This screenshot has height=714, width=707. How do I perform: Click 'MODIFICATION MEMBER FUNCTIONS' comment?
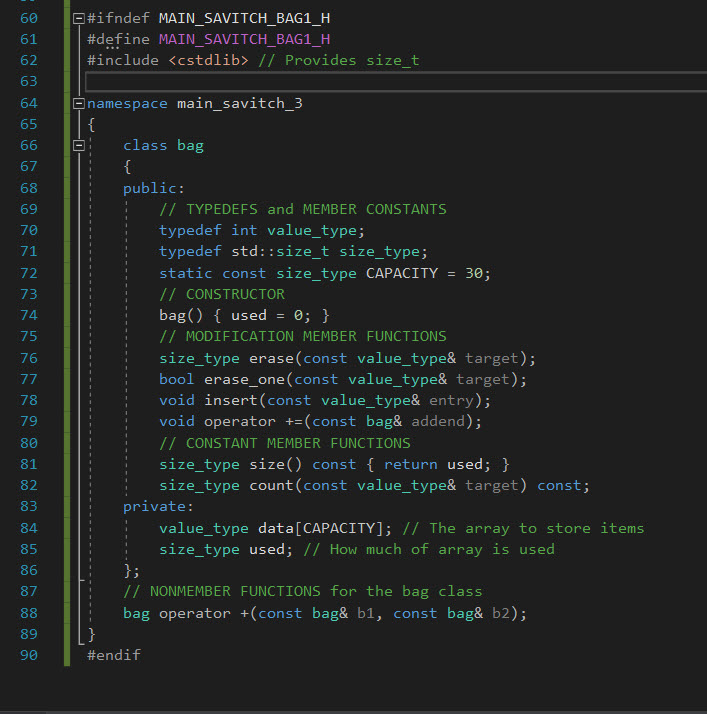tap(303, 337)
